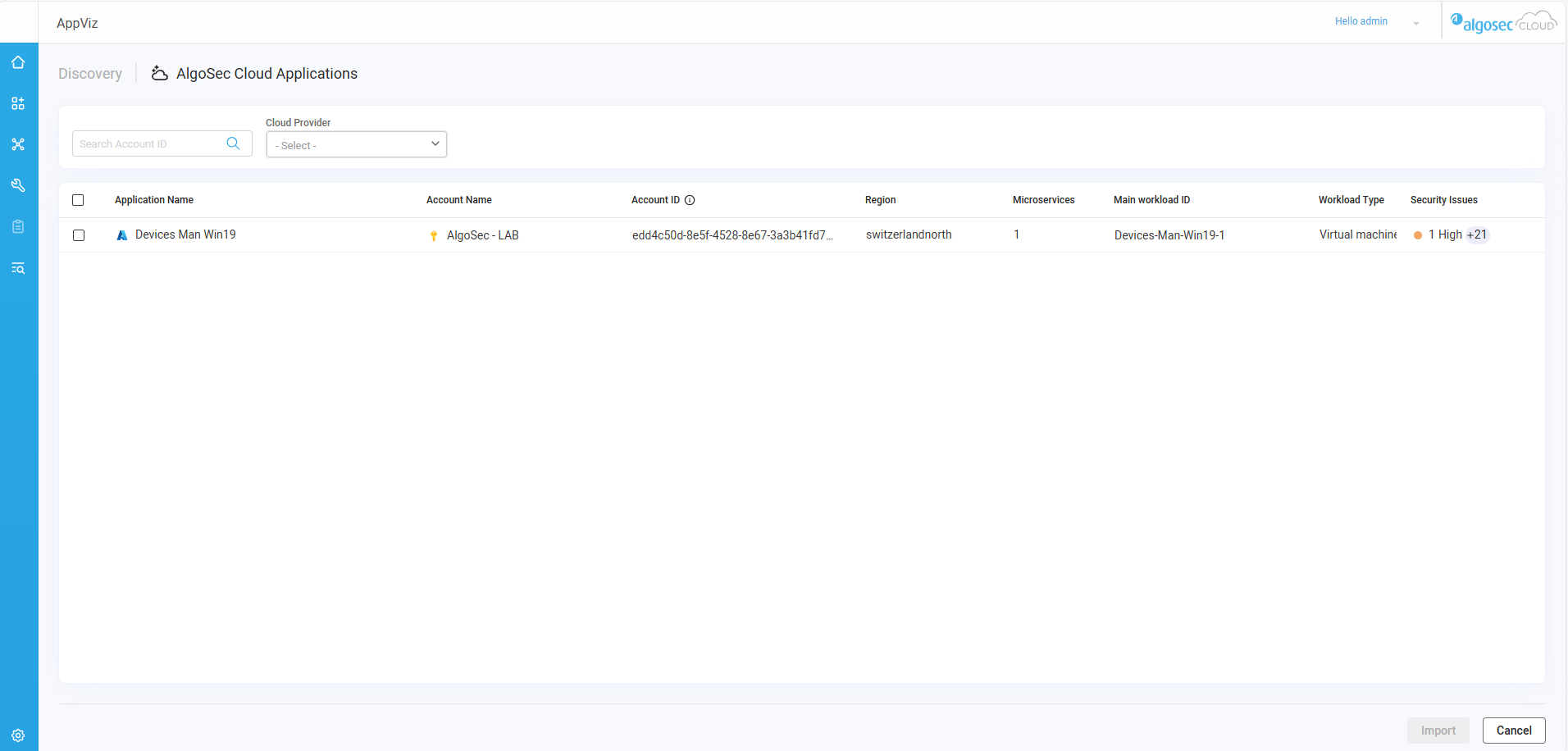The width and height of the screenshot is (1568, 751).
Task: Click the key icon beside AlgoSec - LAB
Action: [434, 236]
